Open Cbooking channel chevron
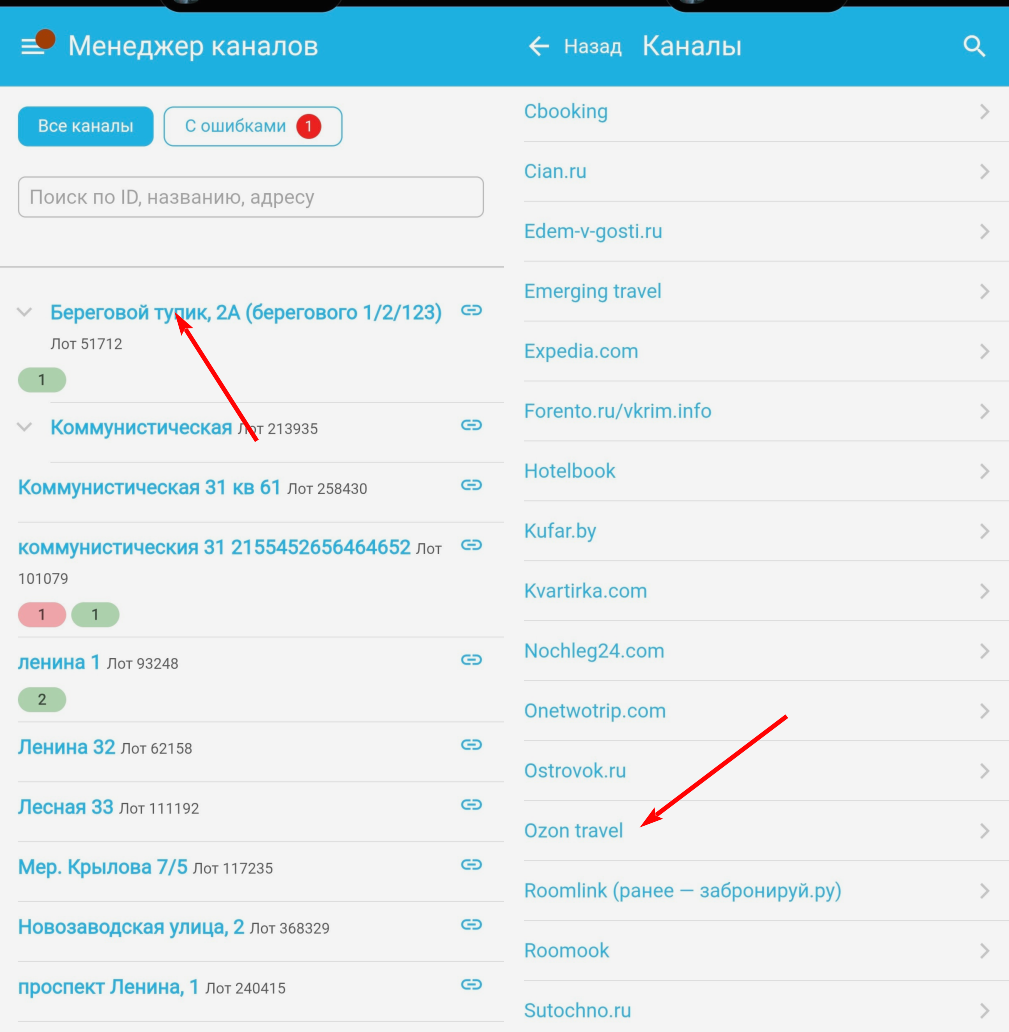 click(984, 111)
